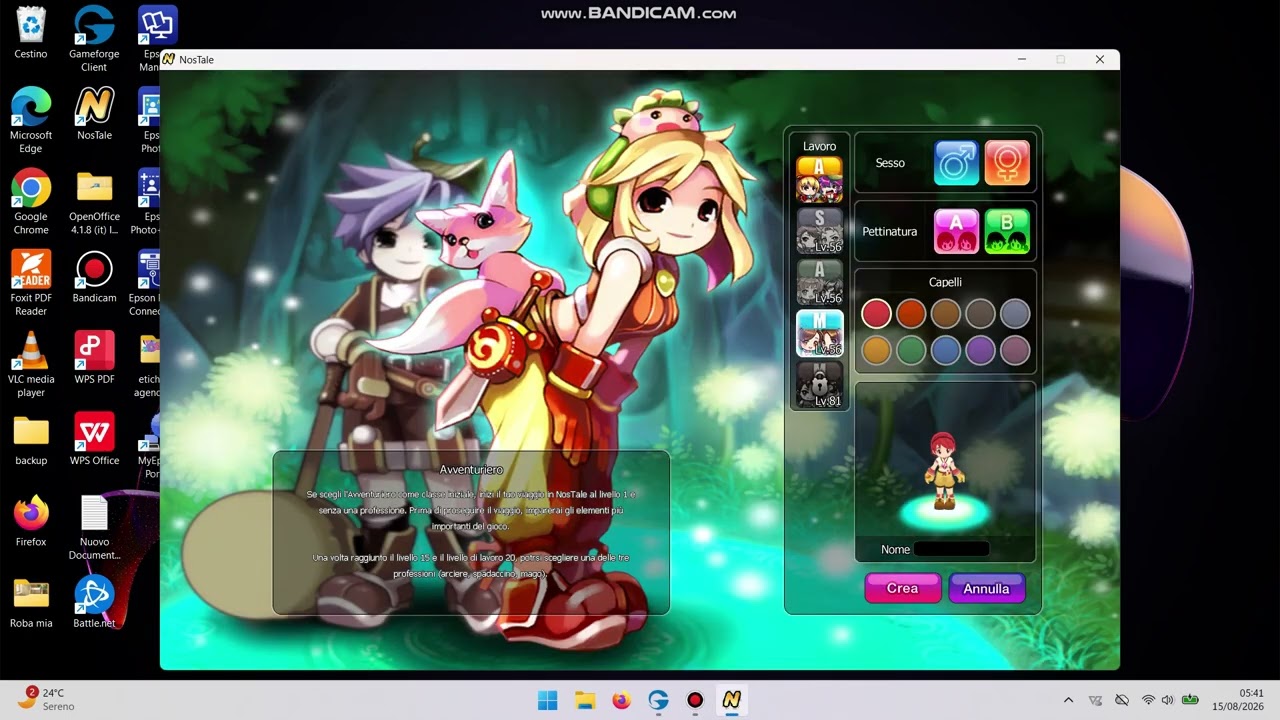The width and height of the screenshot is (1280, 720).
Task: Open File Explorer from taskbar
Action: [585, 700]
